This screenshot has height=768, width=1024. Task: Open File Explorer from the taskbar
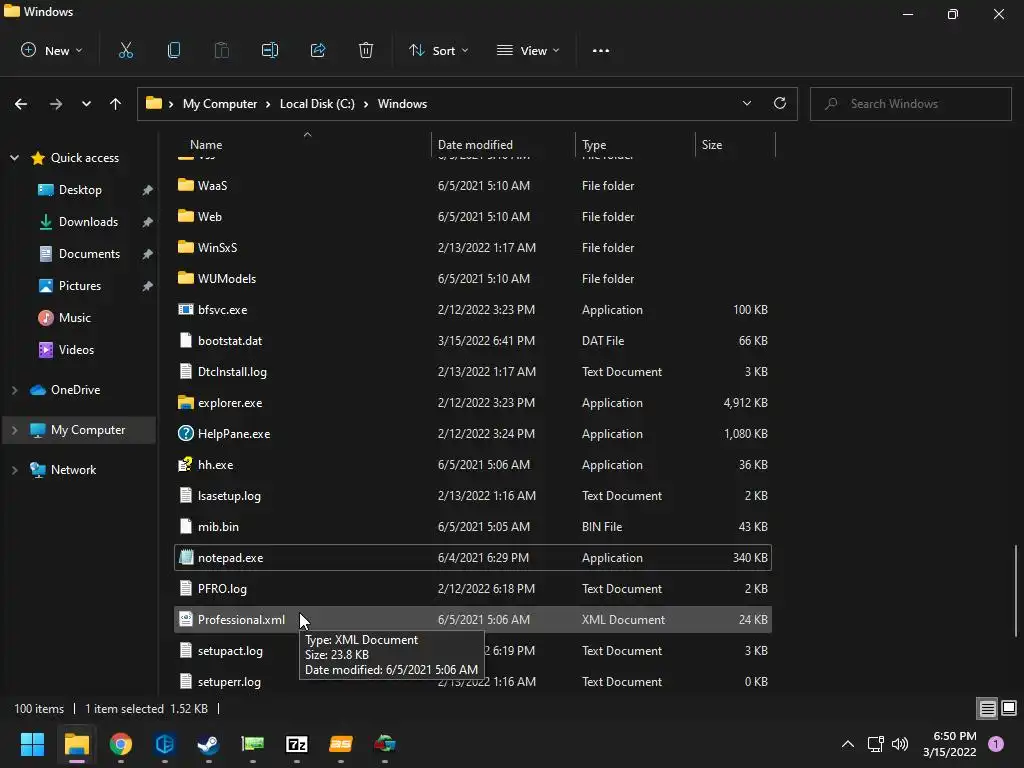click(x=77, y=744)
